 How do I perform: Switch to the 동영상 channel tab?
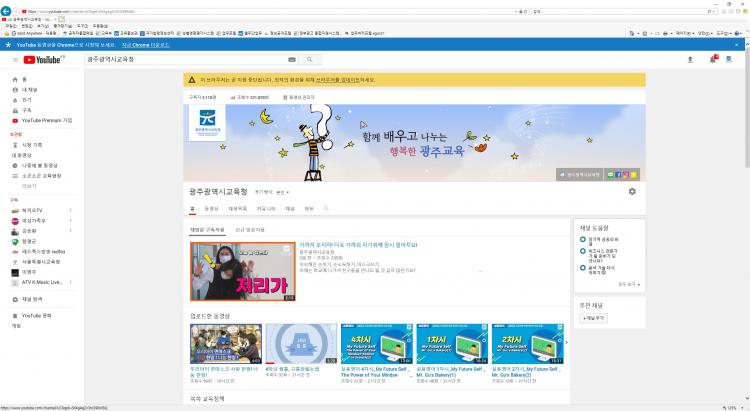(211, 209)
